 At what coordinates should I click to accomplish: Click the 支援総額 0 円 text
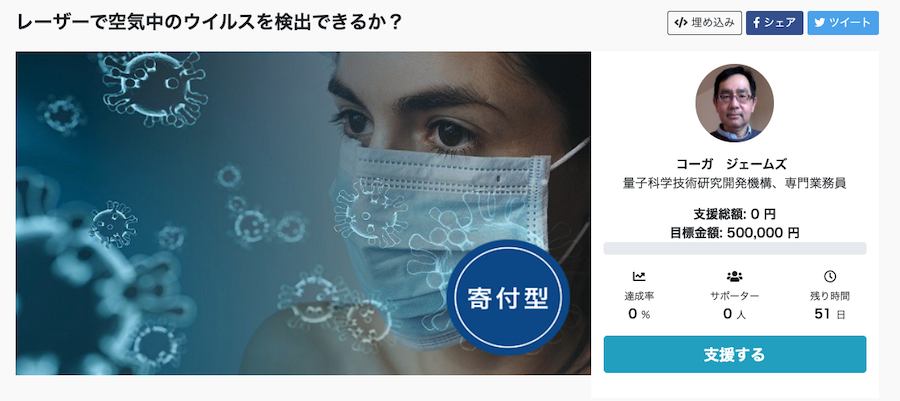tap(735, 215)
